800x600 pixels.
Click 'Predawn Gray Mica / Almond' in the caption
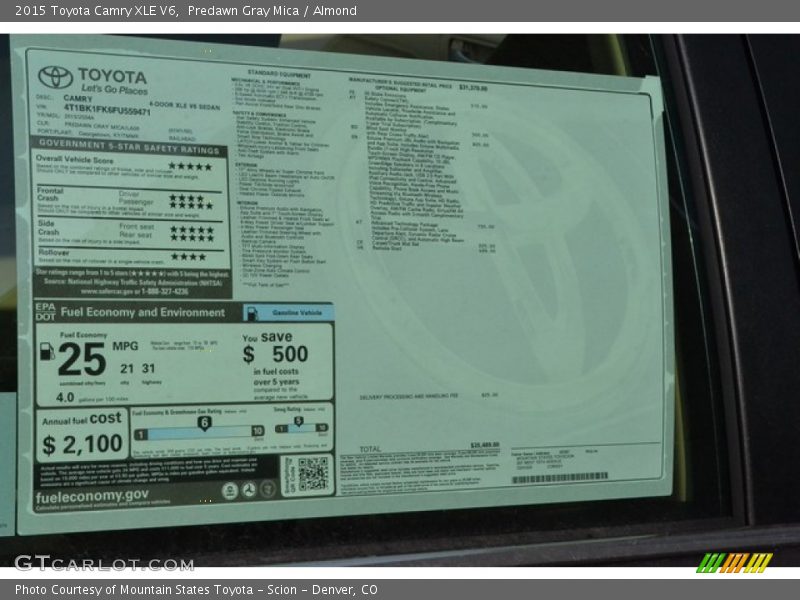point(272,11)
